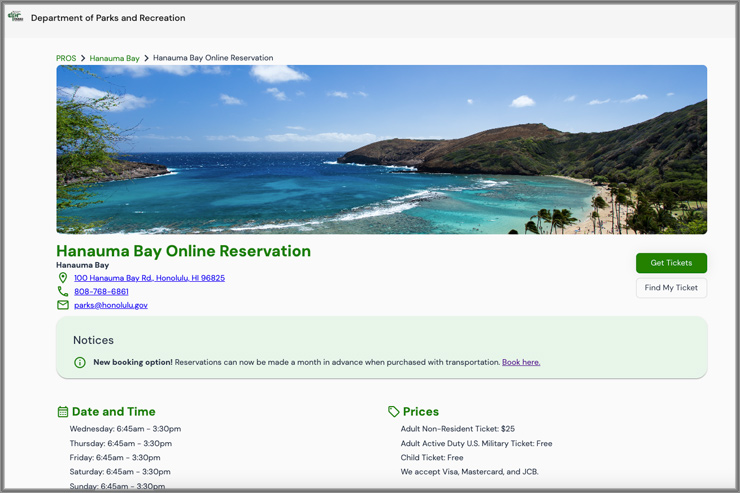Open the Hanauma Bay breadcrumb link
740x493 pixels.
click(x=114, y=59)
